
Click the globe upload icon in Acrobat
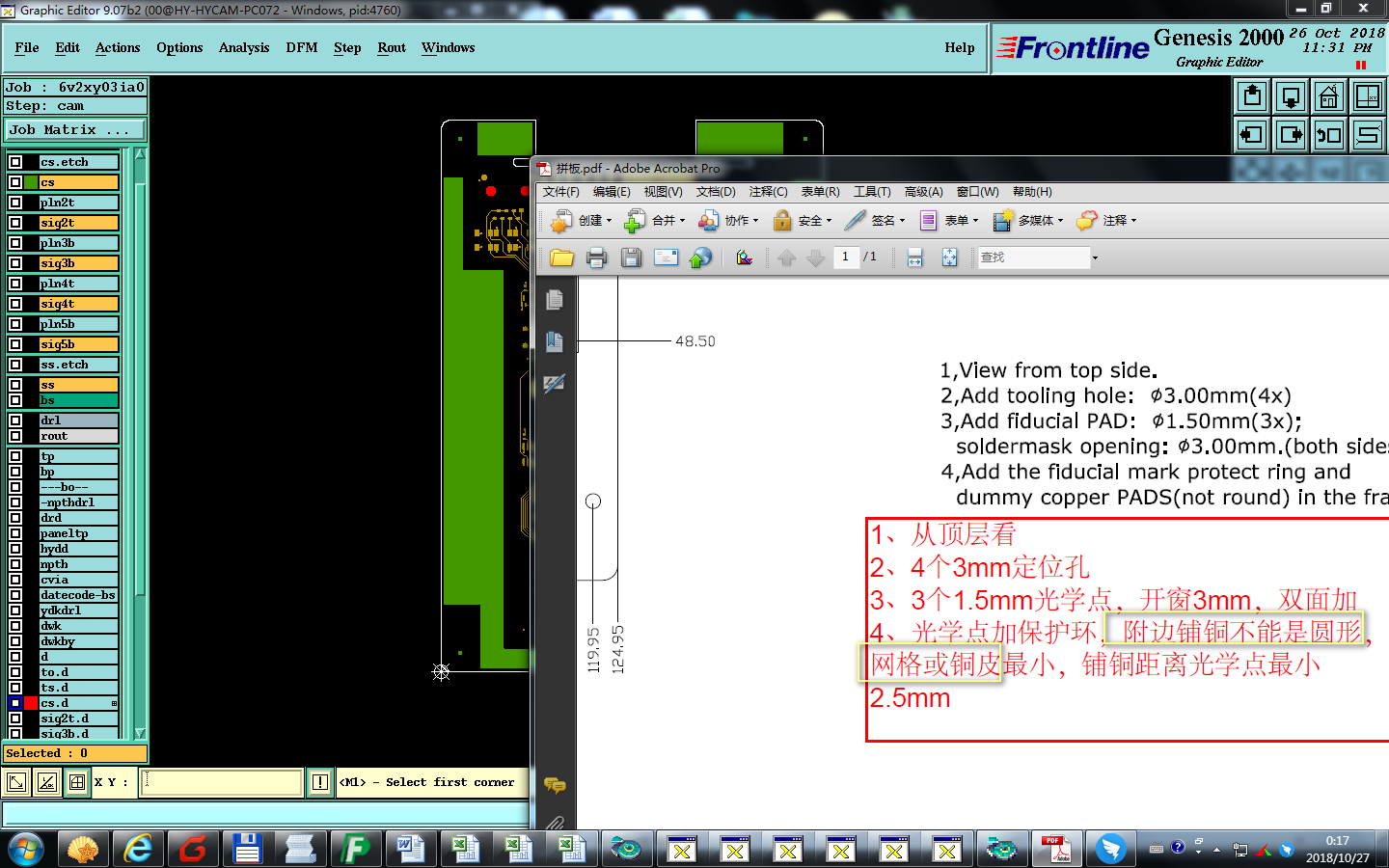pos(700,258)
